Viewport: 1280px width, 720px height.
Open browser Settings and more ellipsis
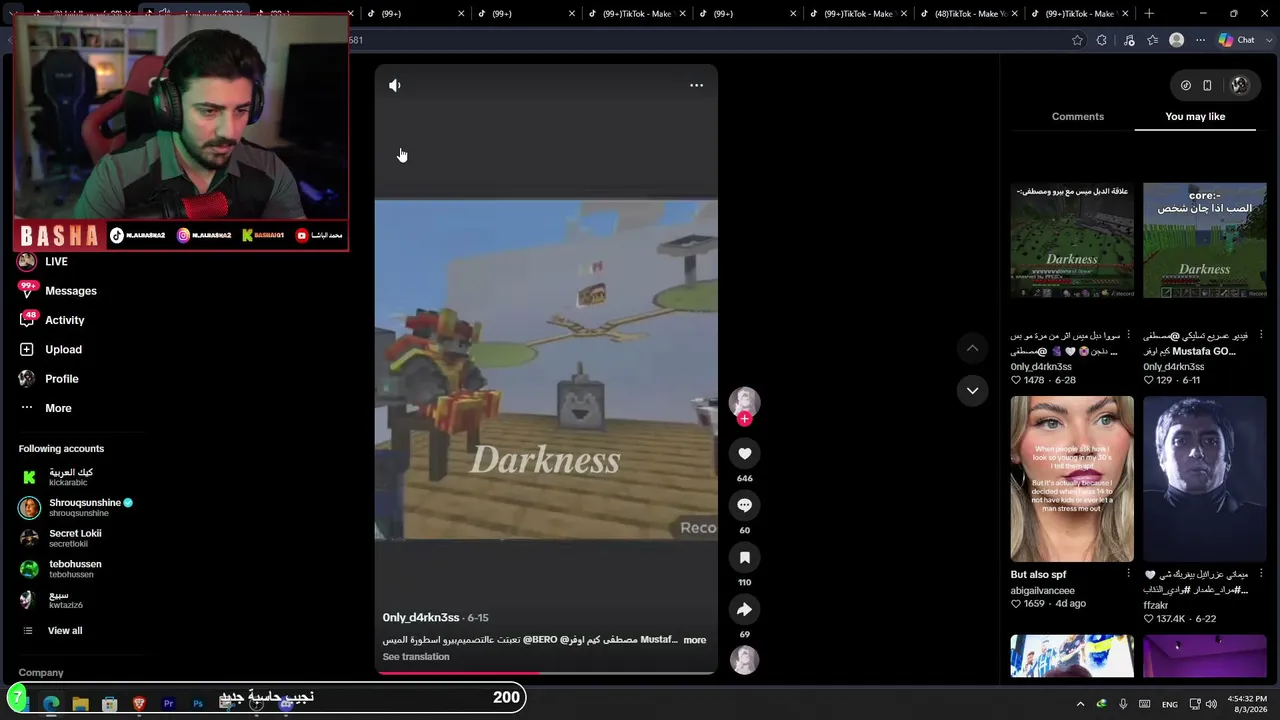(x=1201, y=40)
